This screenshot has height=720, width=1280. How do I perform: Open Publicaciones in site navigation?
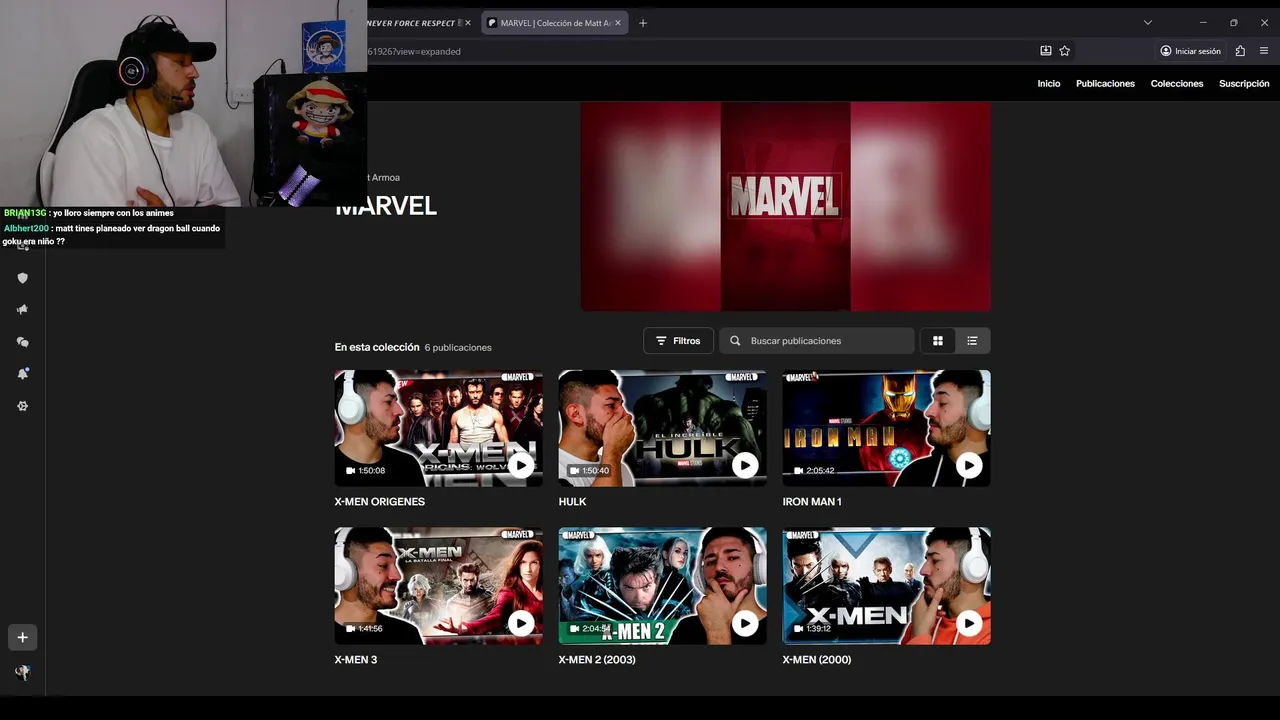1105,84
